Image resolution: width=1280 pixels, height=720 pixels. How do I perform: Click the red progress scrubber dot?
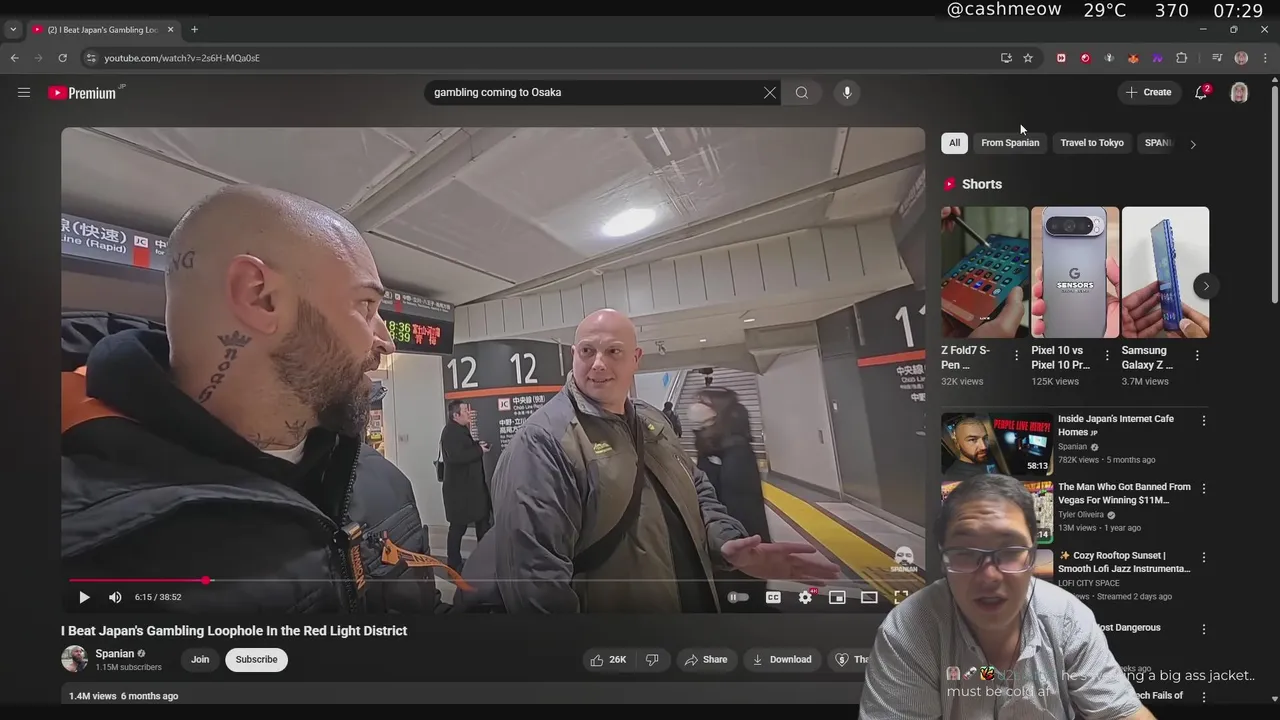coord(206,580)
